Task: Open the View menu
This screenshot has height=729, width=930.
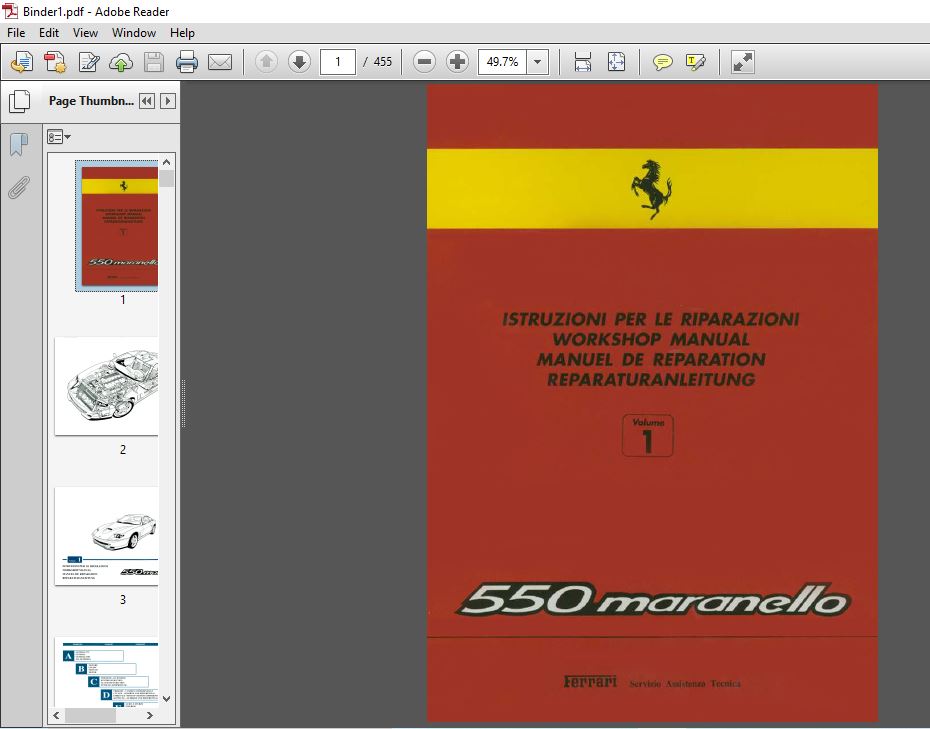Action: click(x=85, y=33)
